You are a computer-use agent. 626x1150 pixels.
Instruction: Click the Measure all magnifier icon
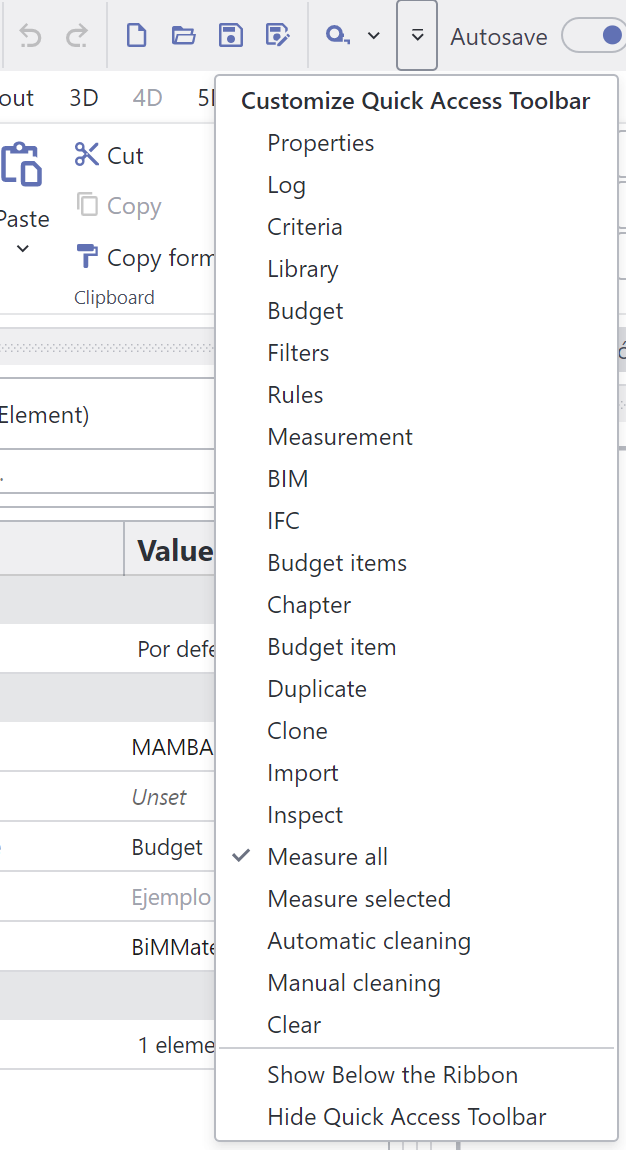[336, 35]
